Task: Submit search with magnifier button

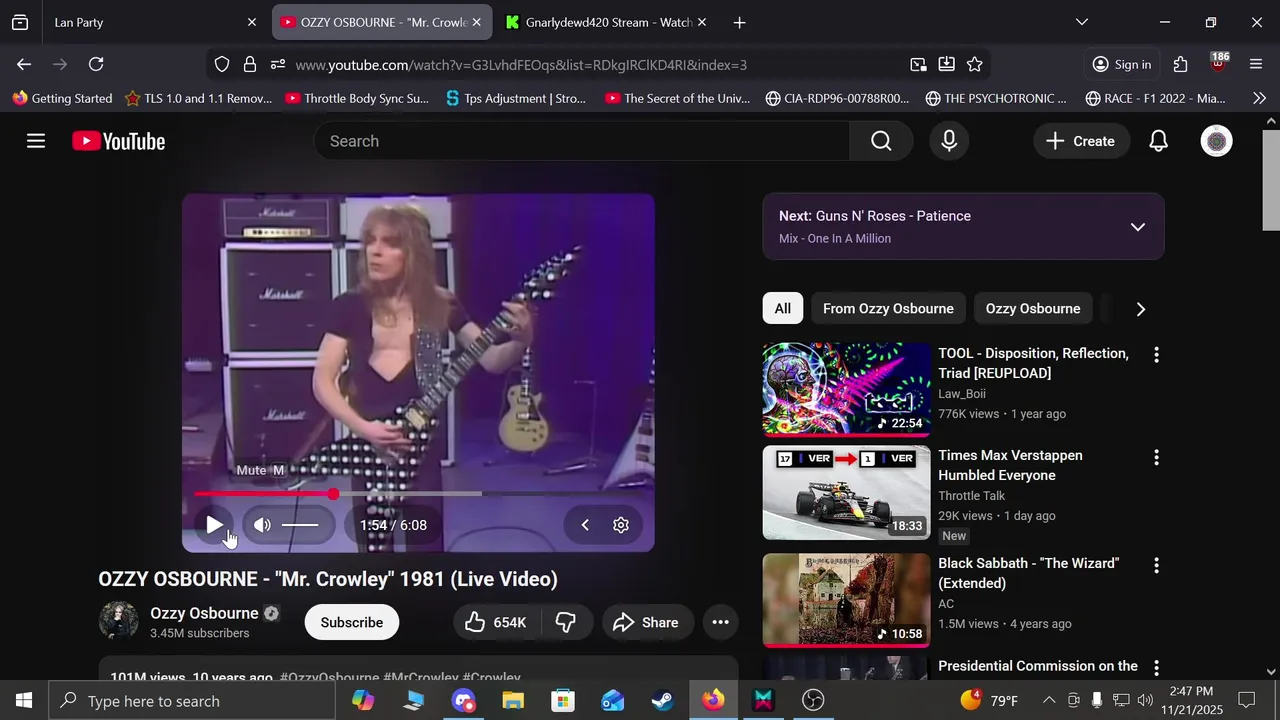Action: [x=881, y=141]
